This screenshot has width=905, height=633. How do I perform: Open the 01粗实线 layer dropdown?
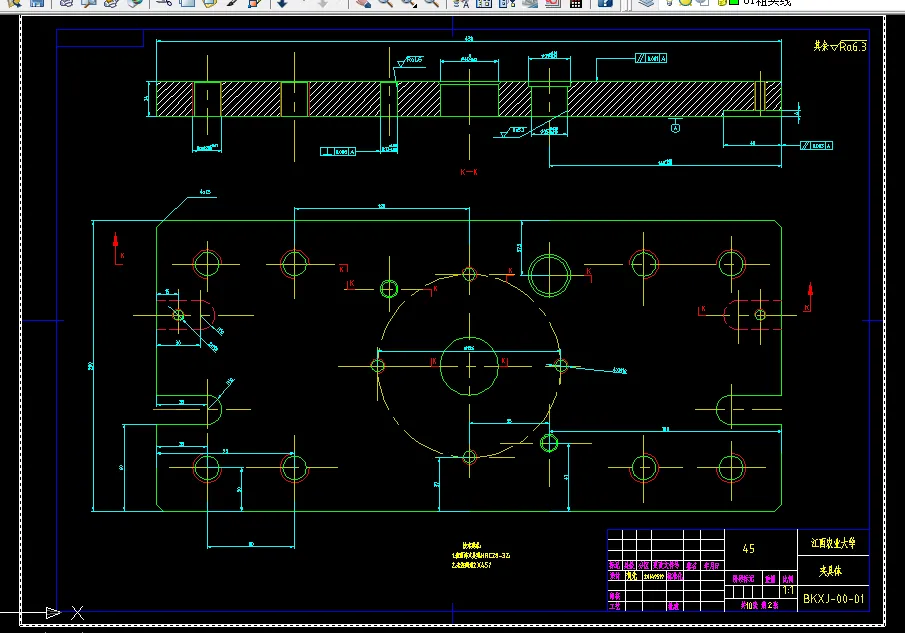[767, 3]
